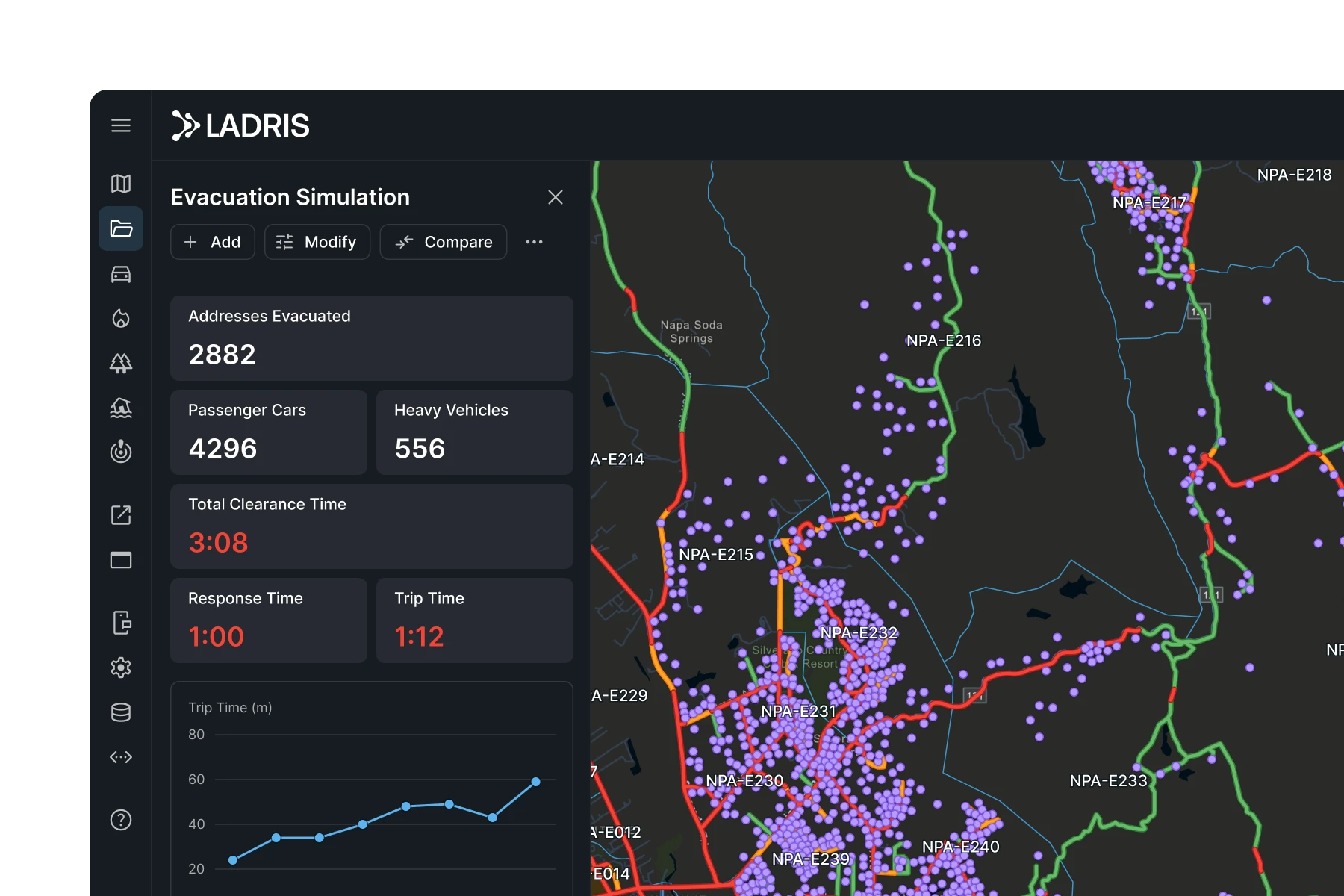Click the external link share icon

pyautogui.click(x=121, y=515)
